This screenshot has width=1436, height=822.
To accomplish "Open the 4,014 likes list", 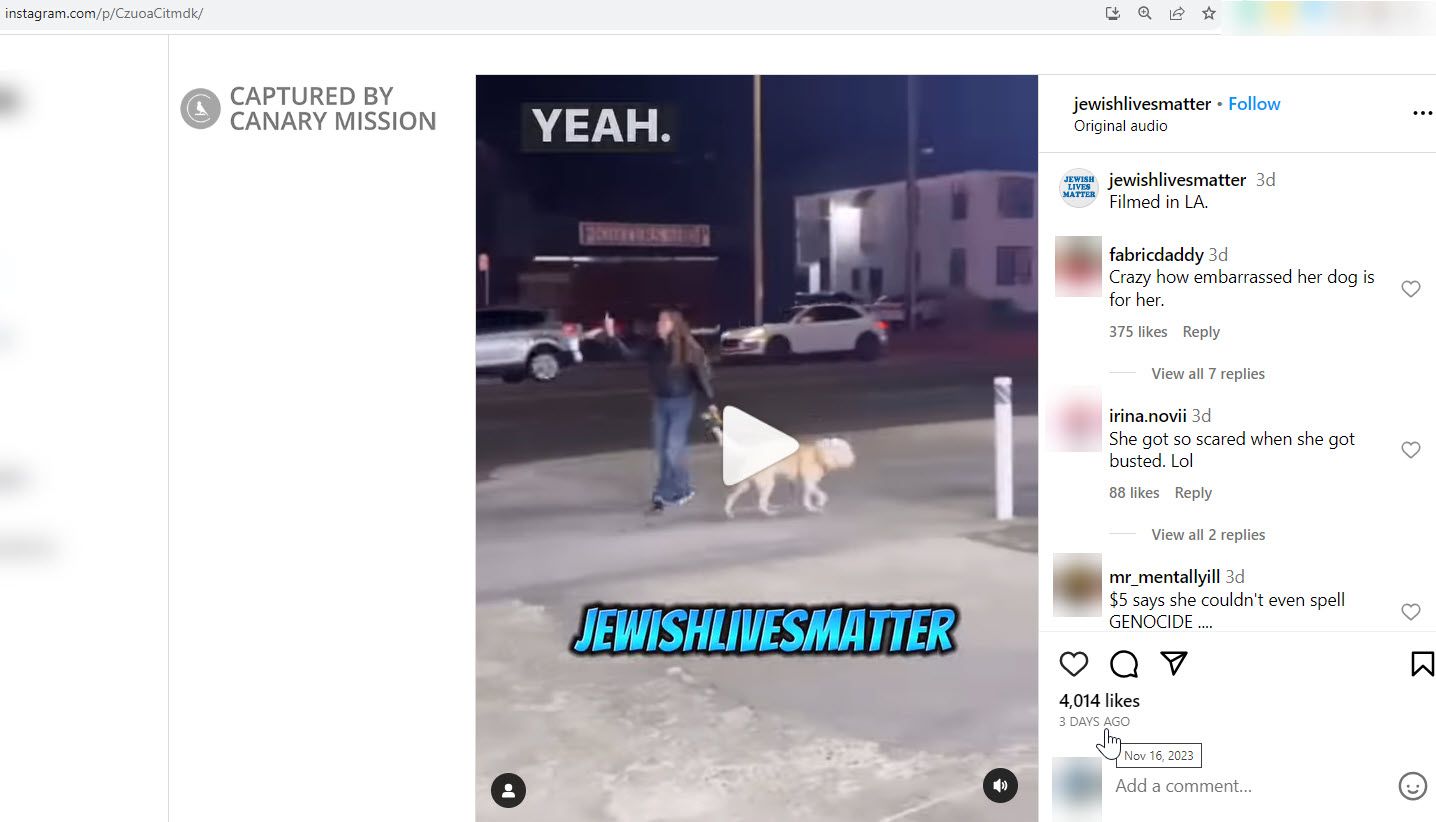I will [1099, 701].
